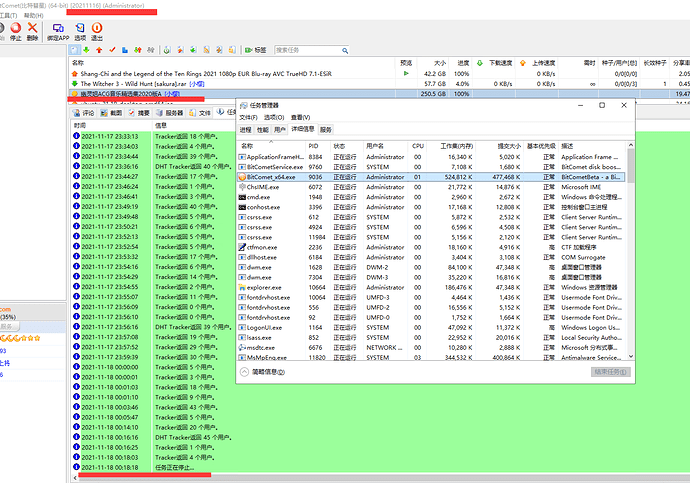Click the Tags (标签) toolbar button
This screenshot has width=690, height=483.
pyautogui.click(x=256, y=50)
